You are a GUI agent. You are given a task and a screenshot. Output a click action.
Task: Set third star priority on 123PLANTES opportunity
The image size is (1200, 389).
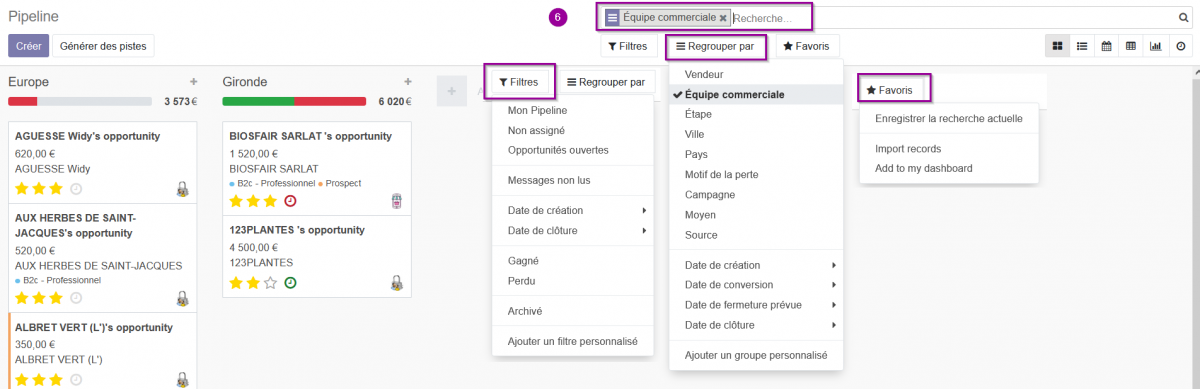(x=270, y=282)
